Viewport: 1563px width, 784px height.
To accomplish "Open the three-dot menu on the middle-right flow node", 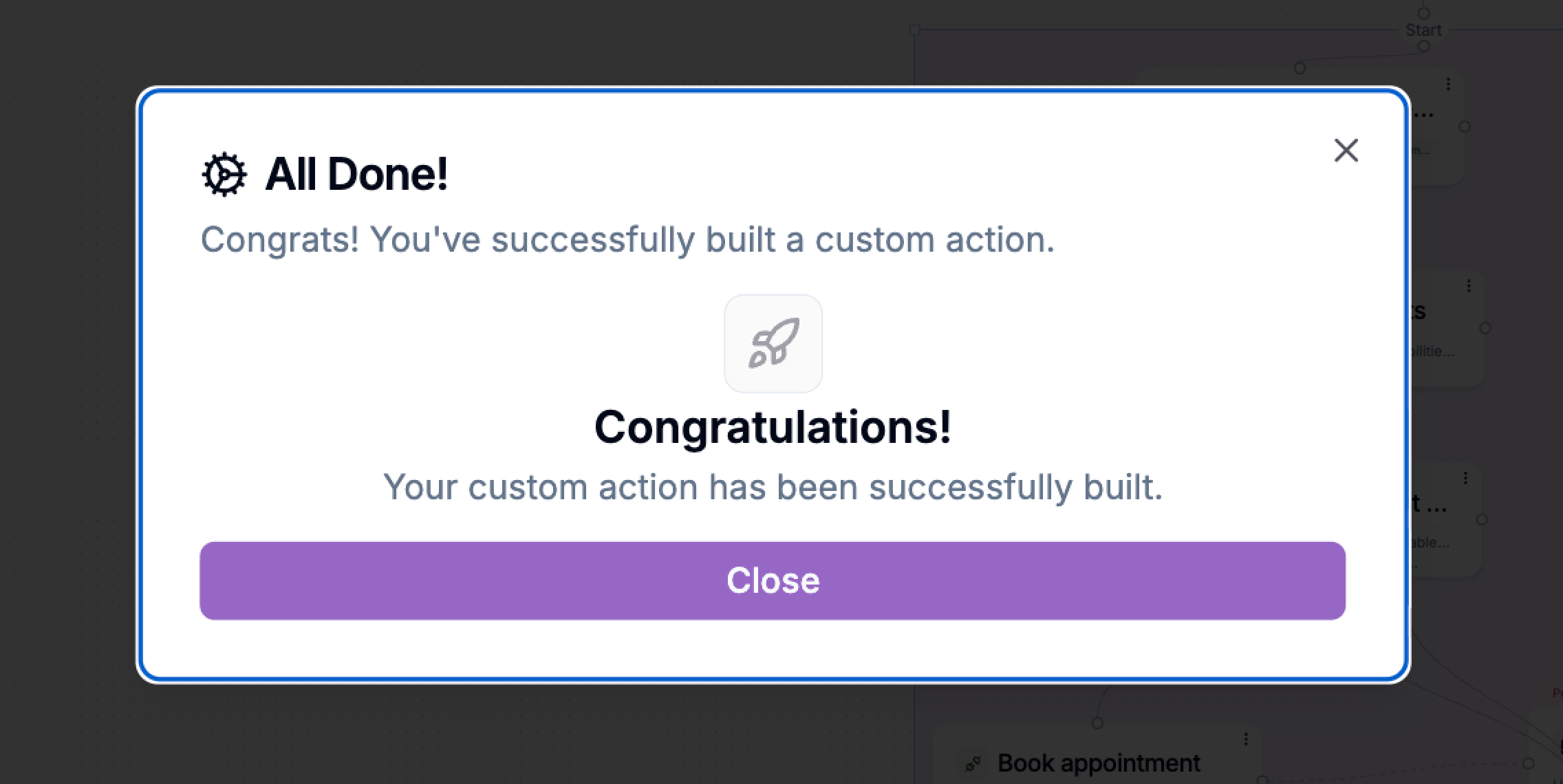I will point(1469,285).
